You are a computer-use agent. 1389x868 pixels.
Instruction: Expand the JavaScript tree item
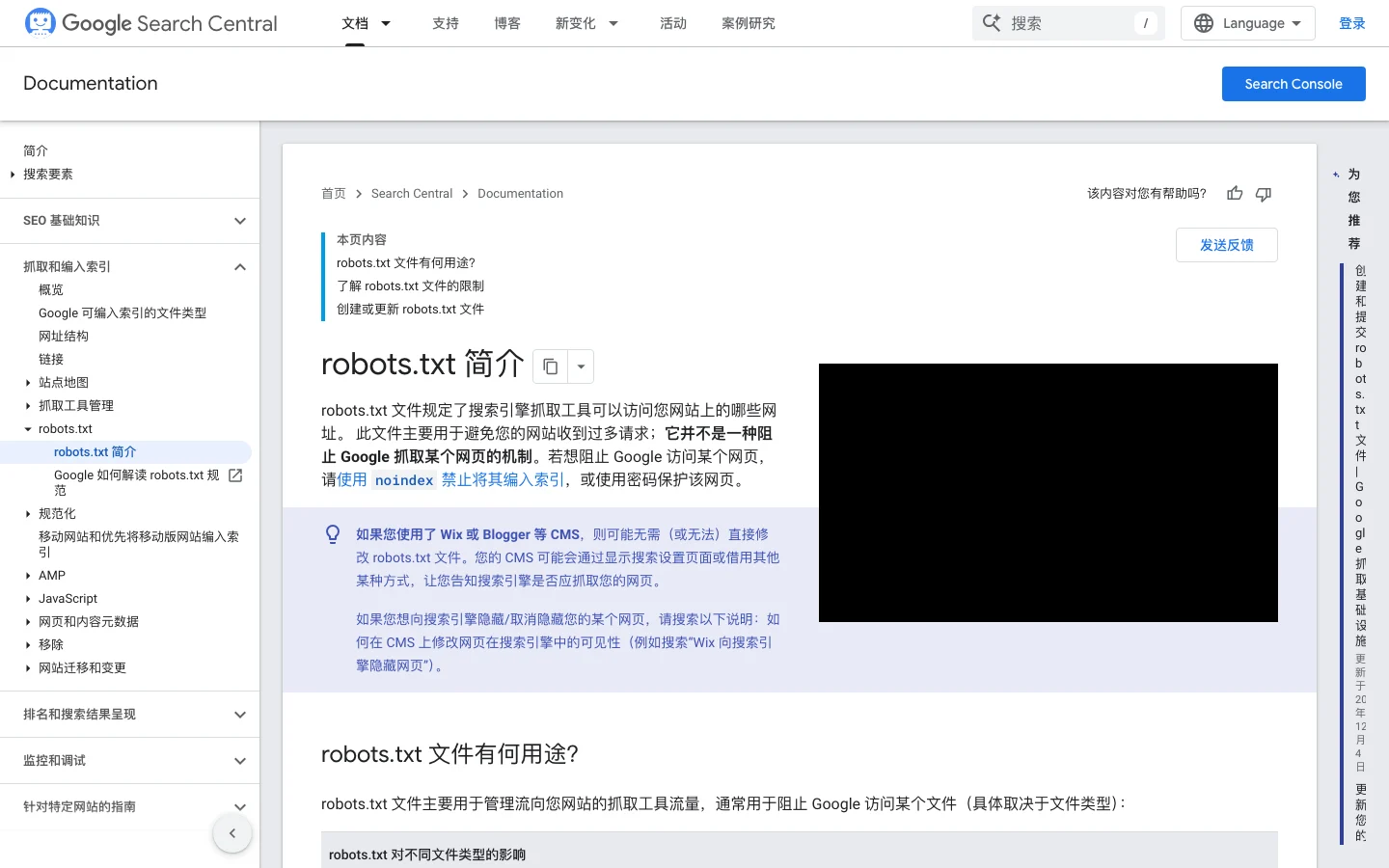[28, 599]
